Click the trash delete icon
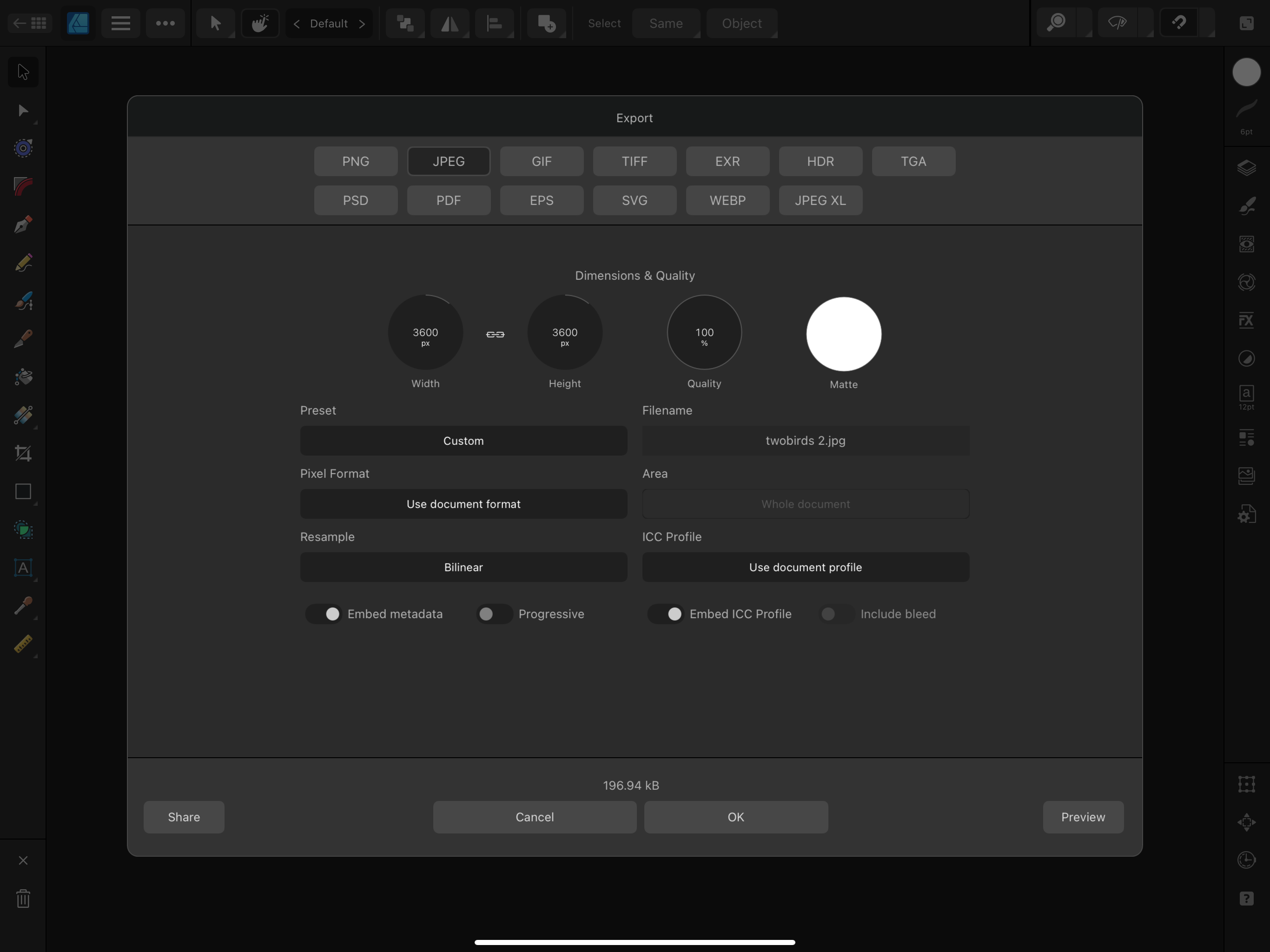 click(x=23, y=898)
